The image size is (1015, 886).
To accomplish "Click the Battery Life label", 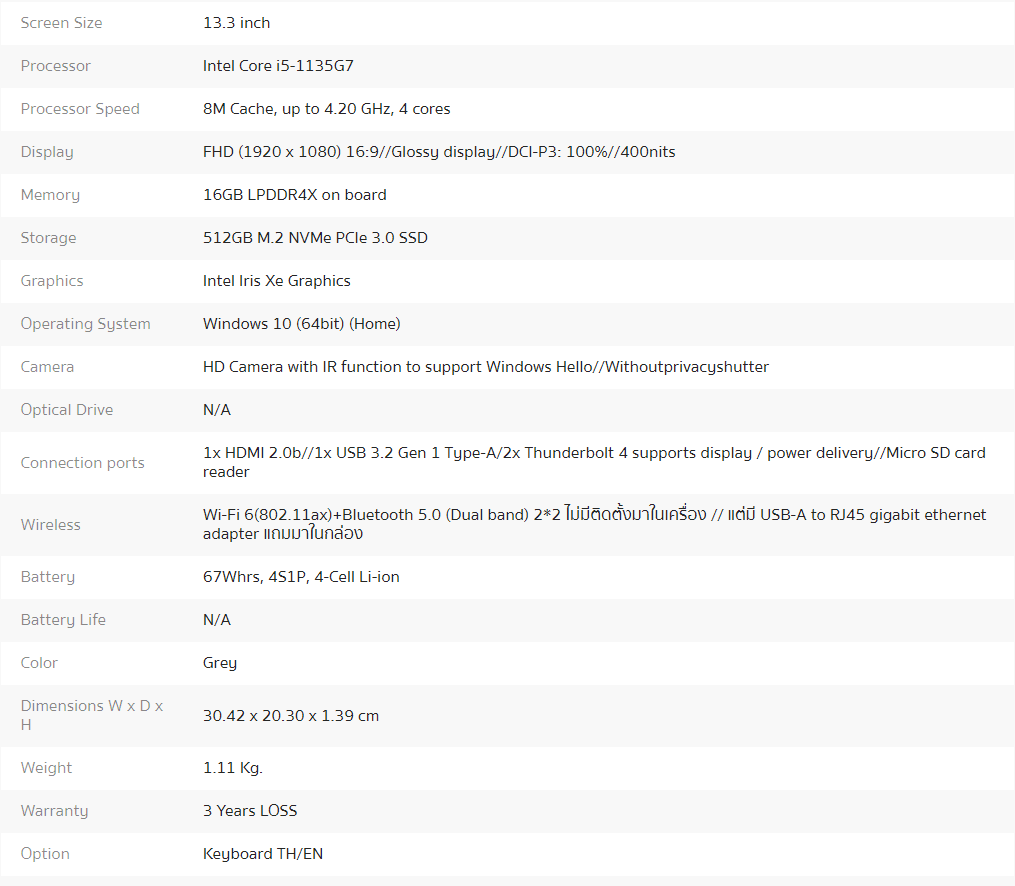I will pyautogui.click(x=63, y=619).
